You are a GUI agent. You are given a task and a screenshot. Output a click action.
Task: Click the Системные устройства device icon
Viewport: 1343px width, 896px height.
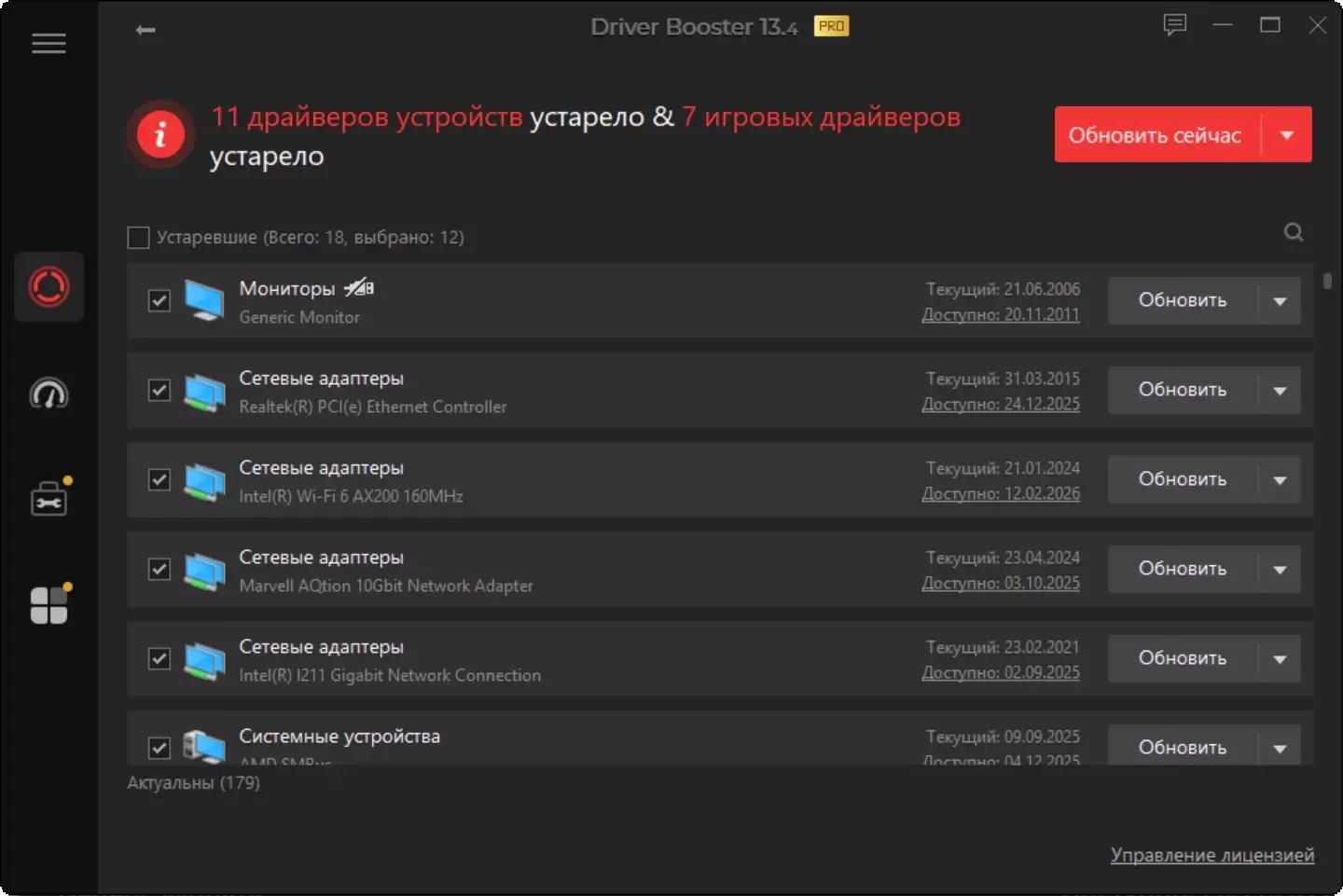pos(204,747)
